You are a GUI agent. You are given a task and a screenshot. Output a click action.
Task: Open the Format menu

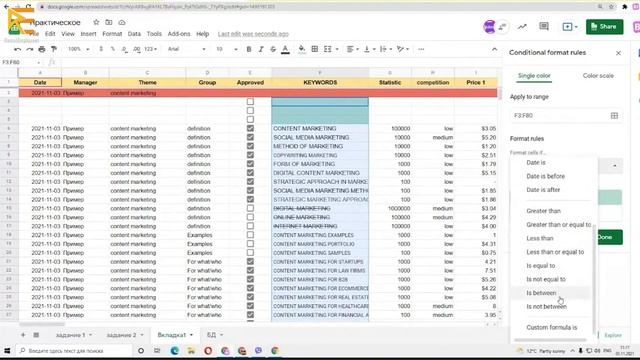point(112,34)
